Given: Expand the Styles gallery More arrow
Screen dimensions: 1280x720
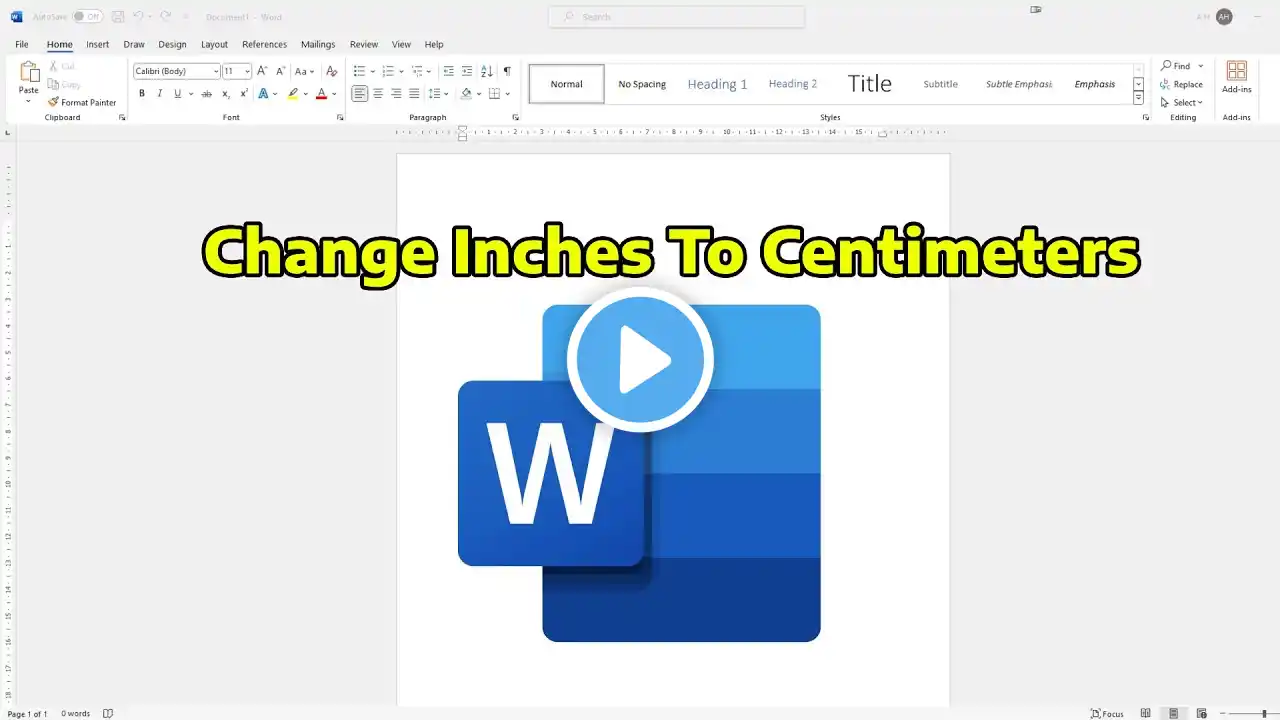Looking at the screenshot, I should [1138, 98].
